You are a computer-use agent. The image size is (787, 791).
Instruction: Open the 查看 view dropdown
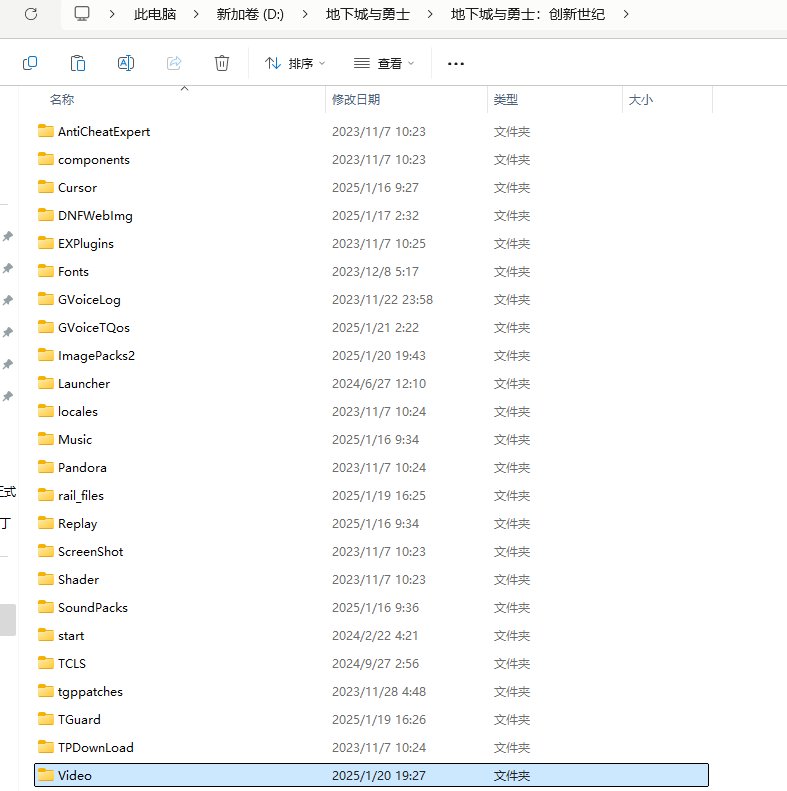(383, 64)
